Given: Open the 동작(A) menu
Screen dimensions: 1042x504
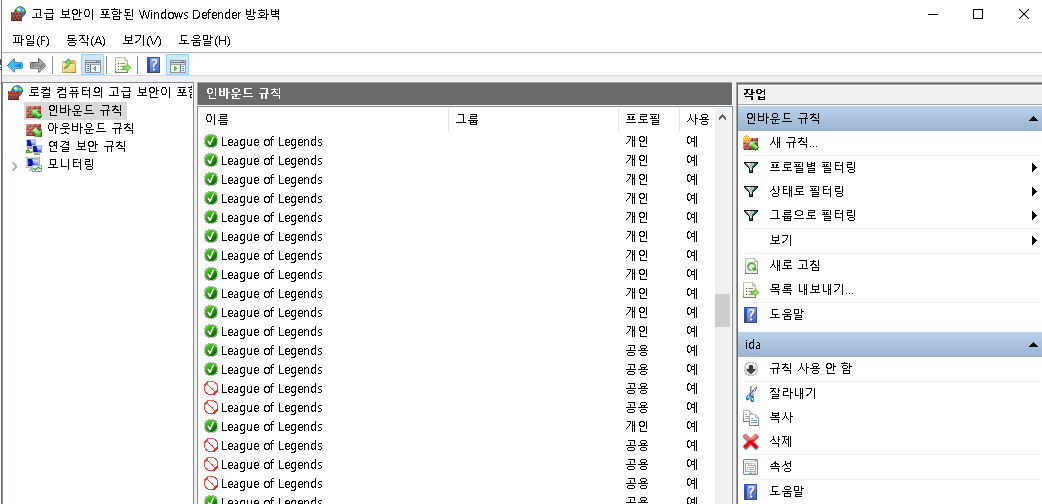Looking at the screenshot, I should [x=86, y=41].
